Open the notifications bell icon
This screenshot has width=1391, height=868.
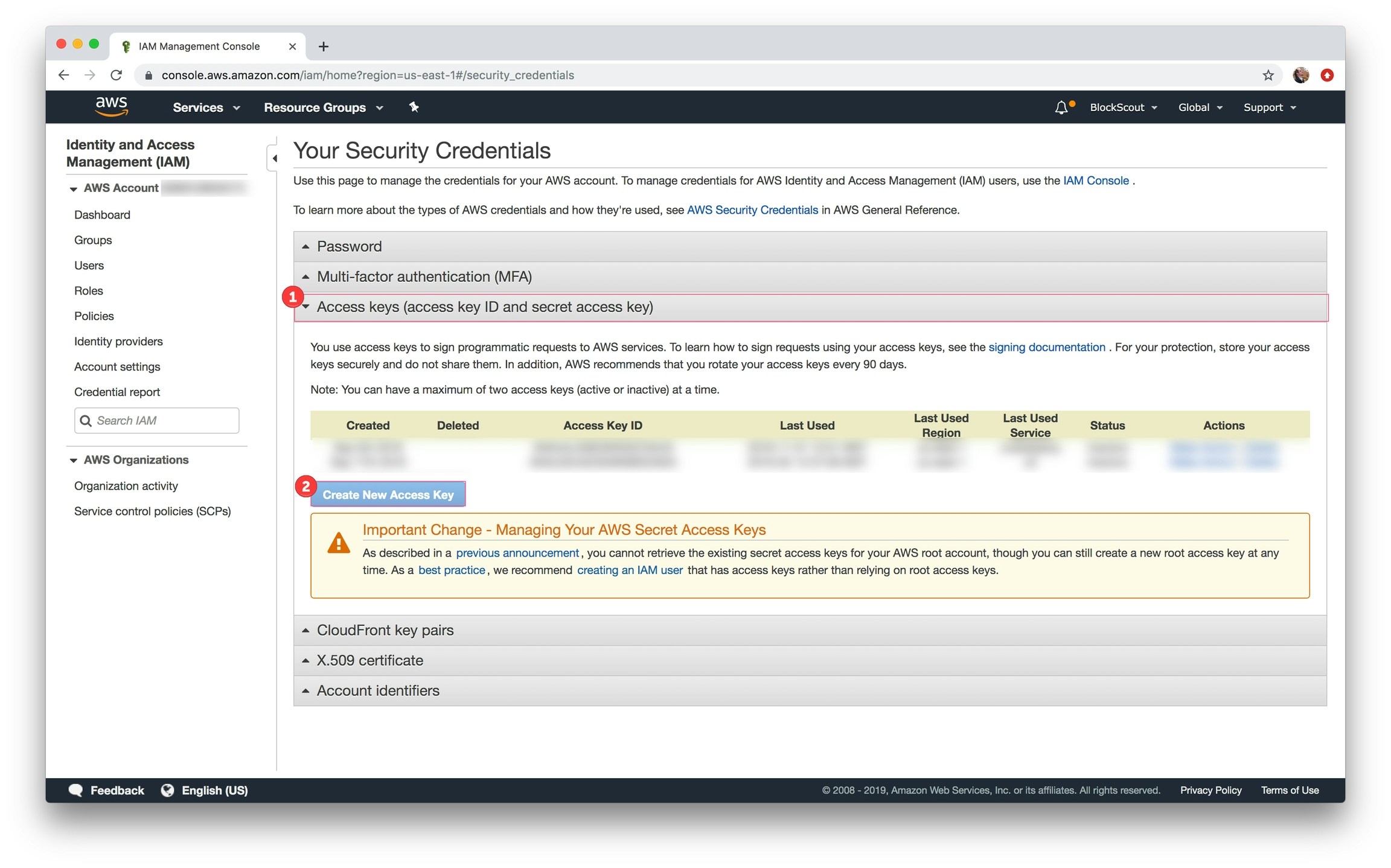[1061, 107]
